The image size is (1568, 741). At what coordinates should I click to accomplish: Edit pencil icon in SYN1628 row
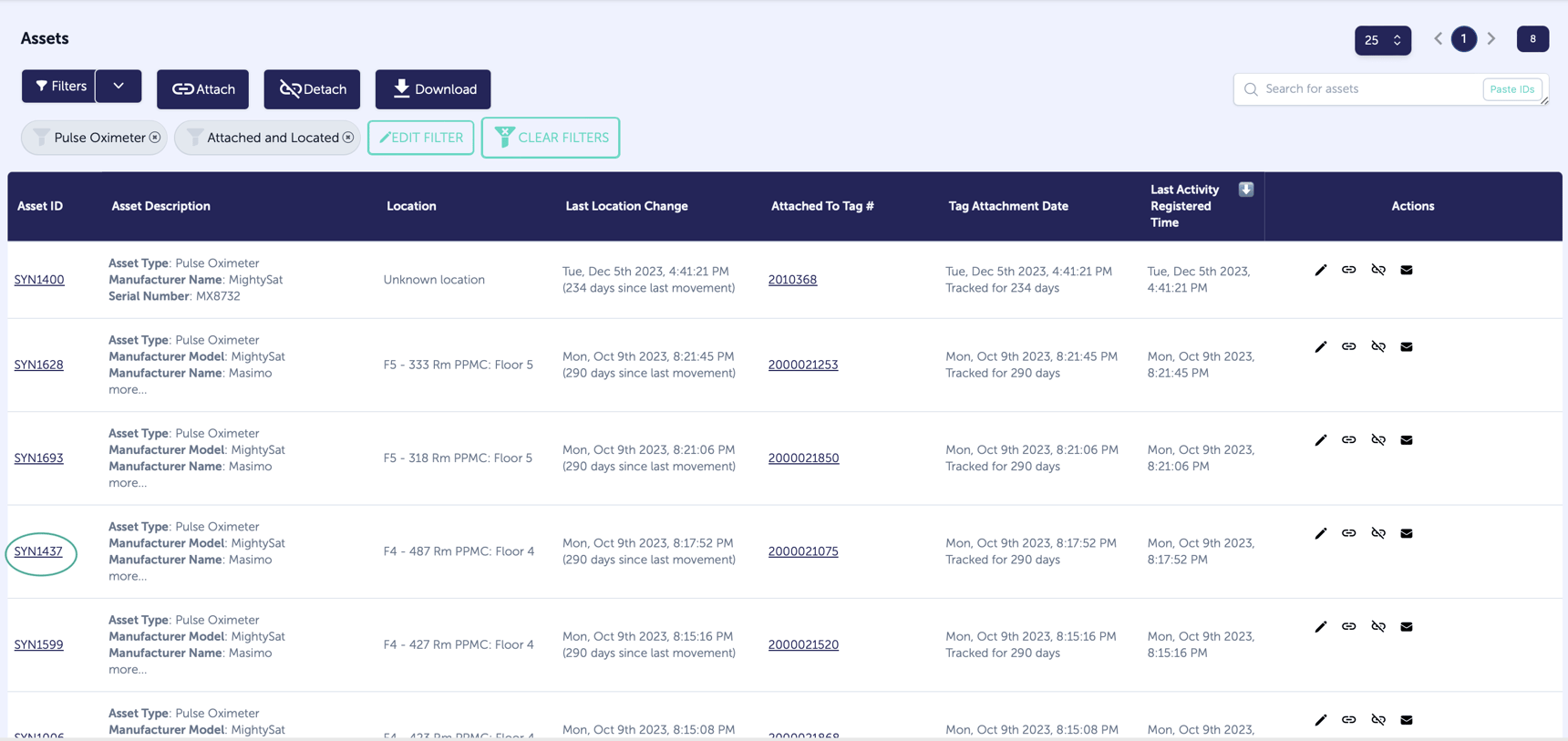point(1320,346)
